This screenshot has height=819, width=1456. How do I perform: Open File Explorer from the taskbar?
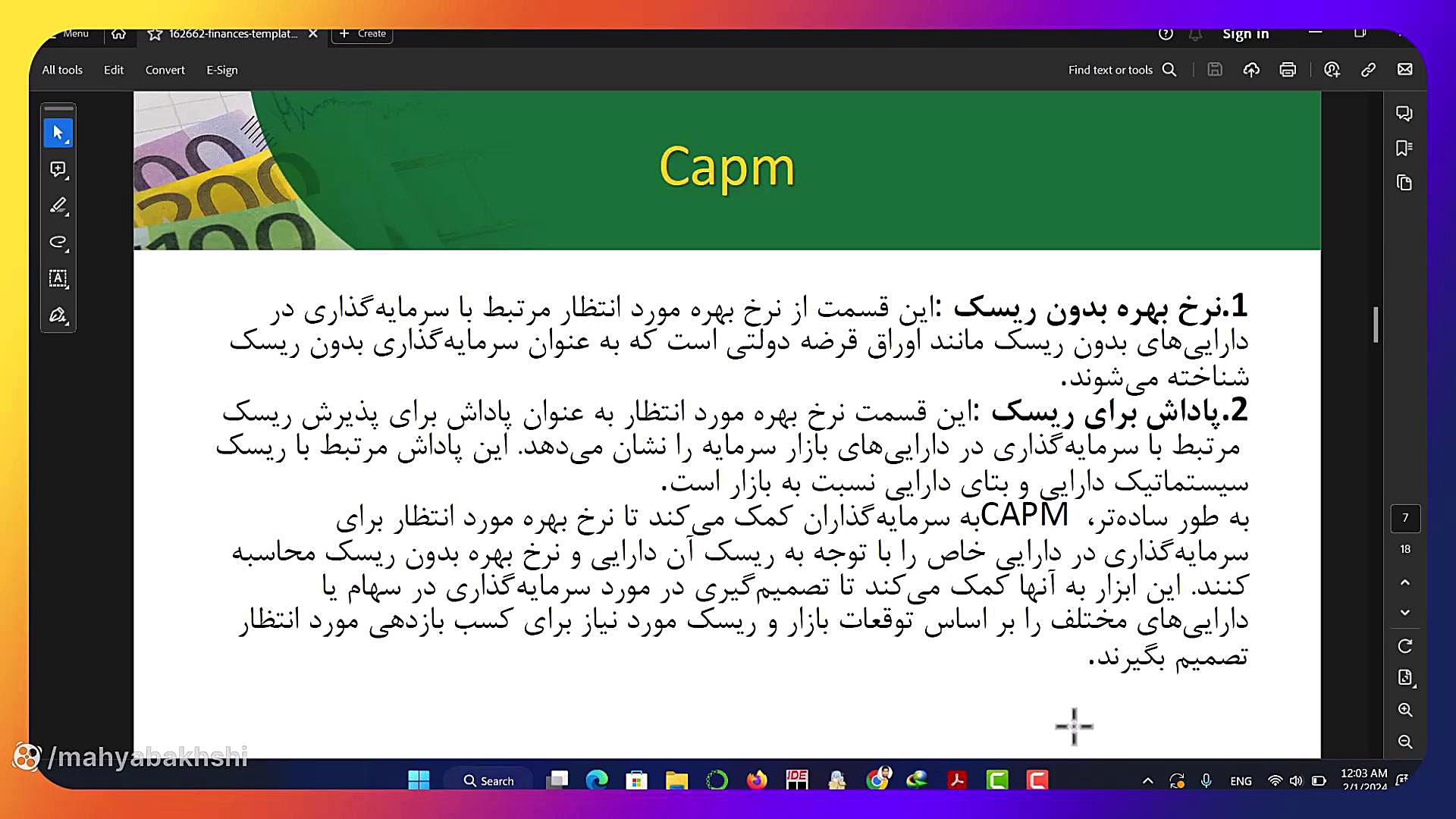point(676,780)
